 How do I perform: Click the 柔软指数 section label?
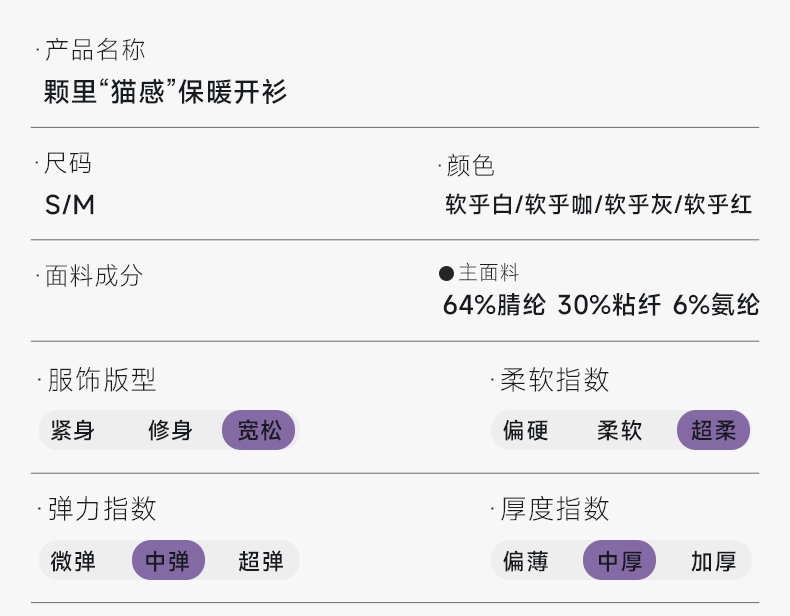[555, 380]
